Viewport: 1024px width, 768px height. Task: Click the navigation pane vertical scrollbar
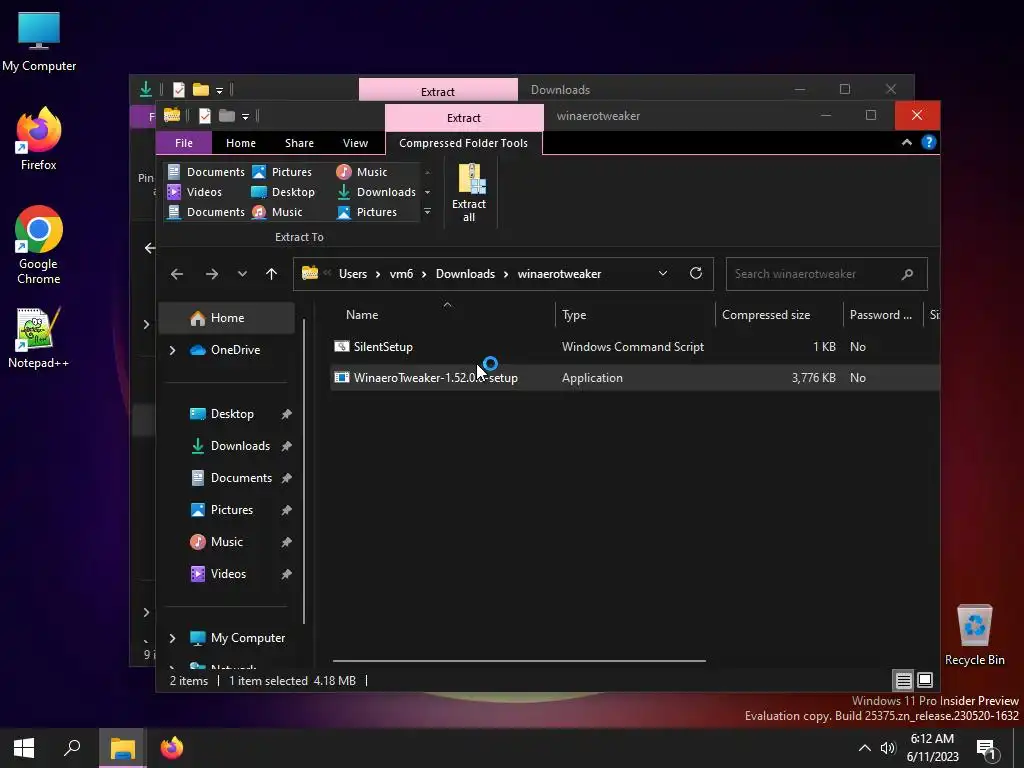304,470
